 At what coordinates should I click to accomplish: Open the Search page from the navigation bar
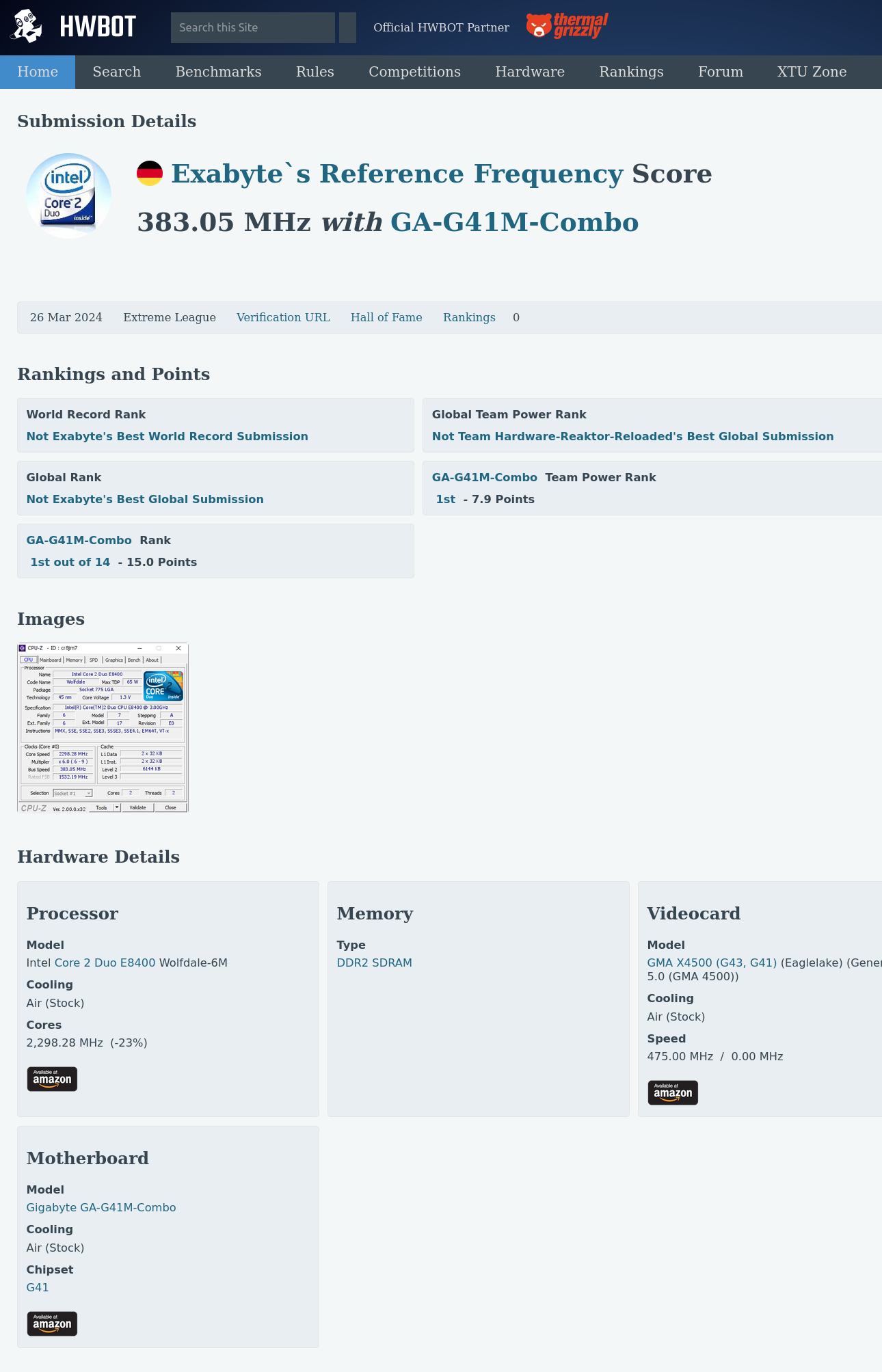(117, 72)
